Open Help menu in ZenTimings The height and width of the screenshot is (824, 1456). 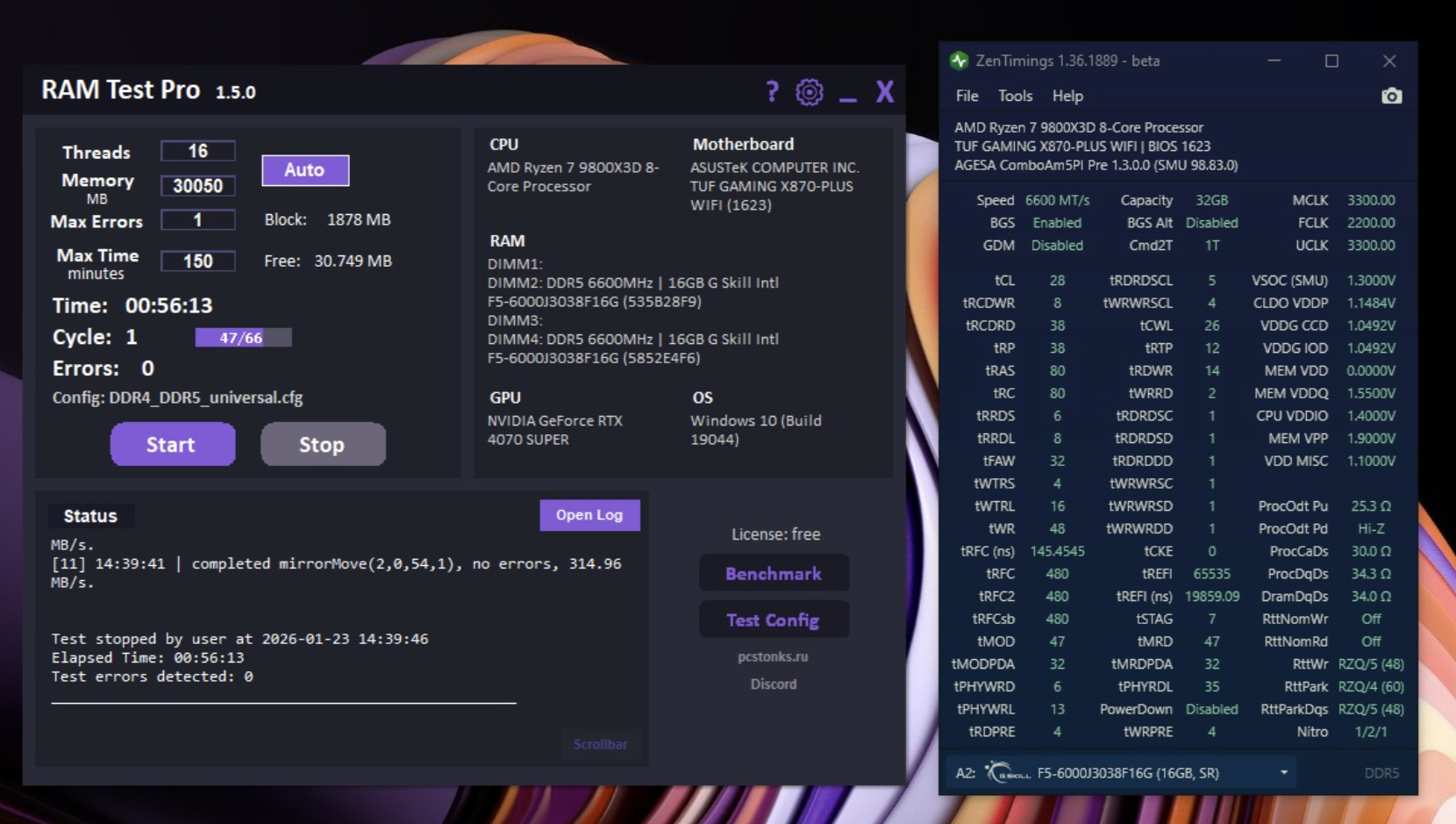point(1067,96)
